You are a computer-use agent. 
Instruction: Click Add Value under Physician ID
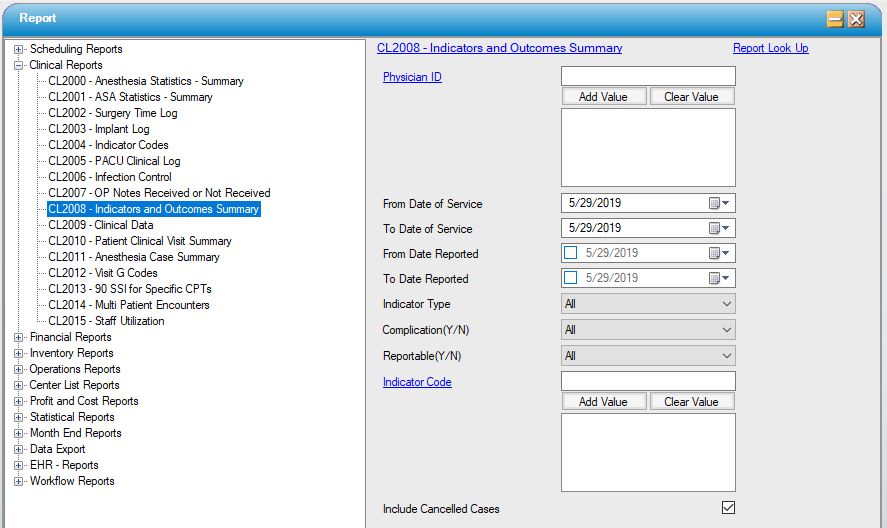click(603, 97)
